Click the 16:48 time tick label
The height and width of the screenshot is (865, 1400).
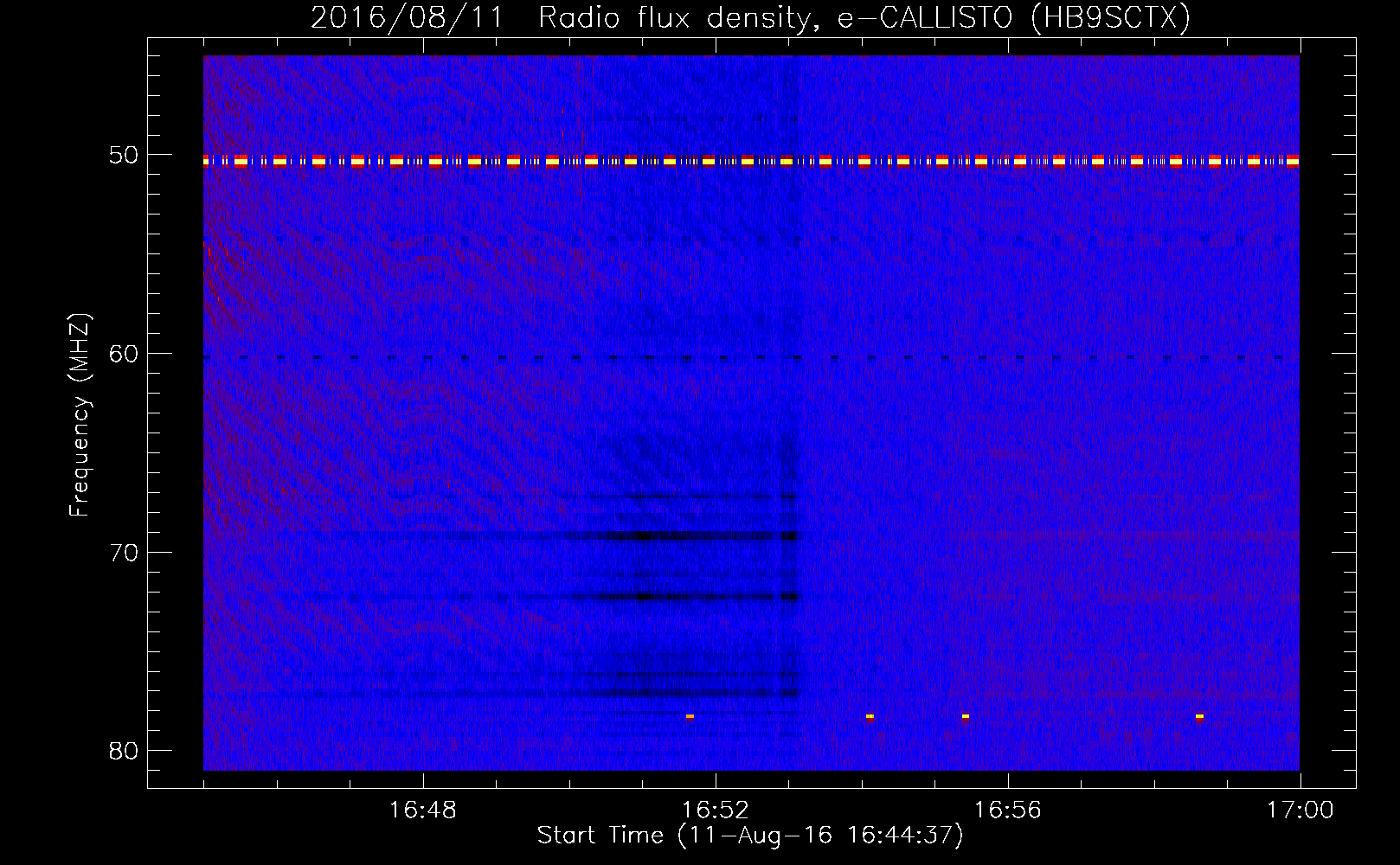[423, 811]
